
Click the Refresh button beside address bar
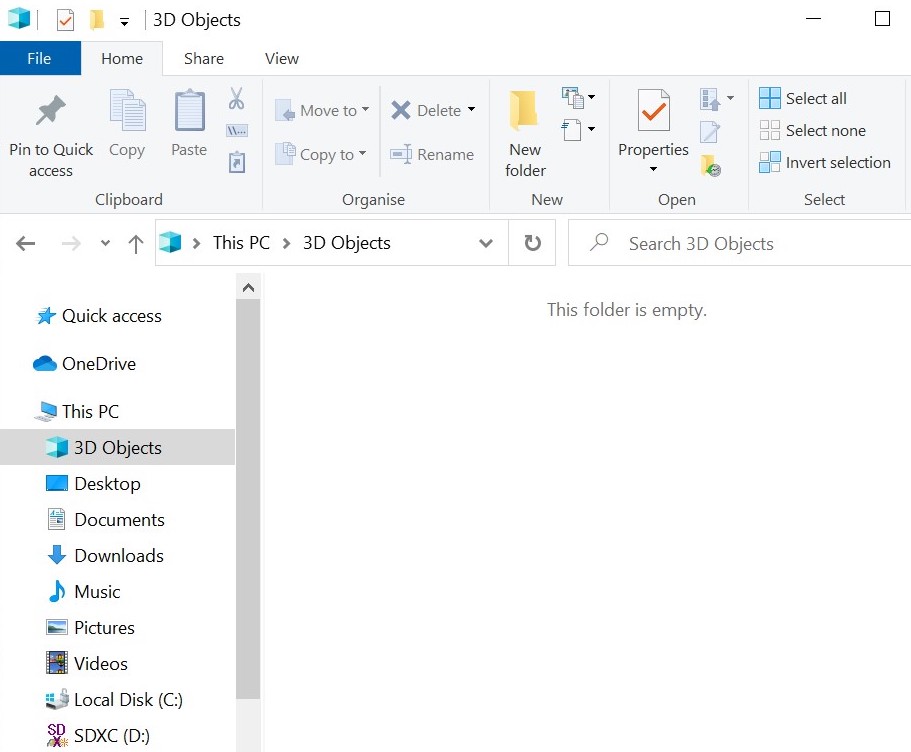click(x=532, y=243)
